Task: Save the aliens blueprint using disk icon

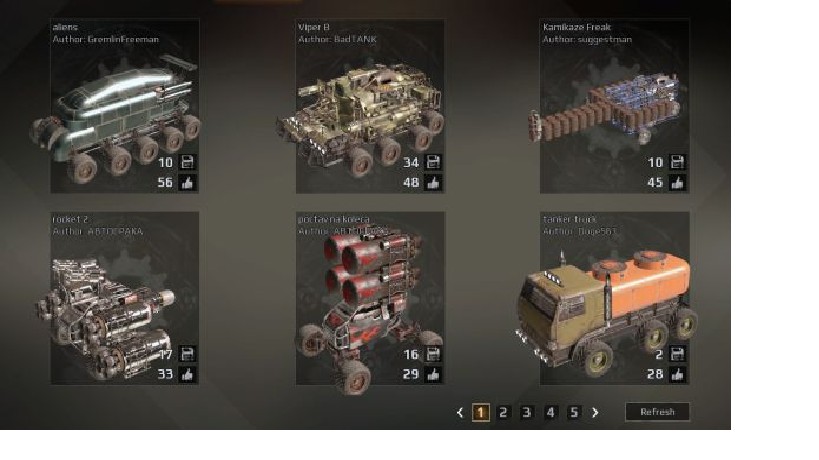Action: click(x=187, y=162)
